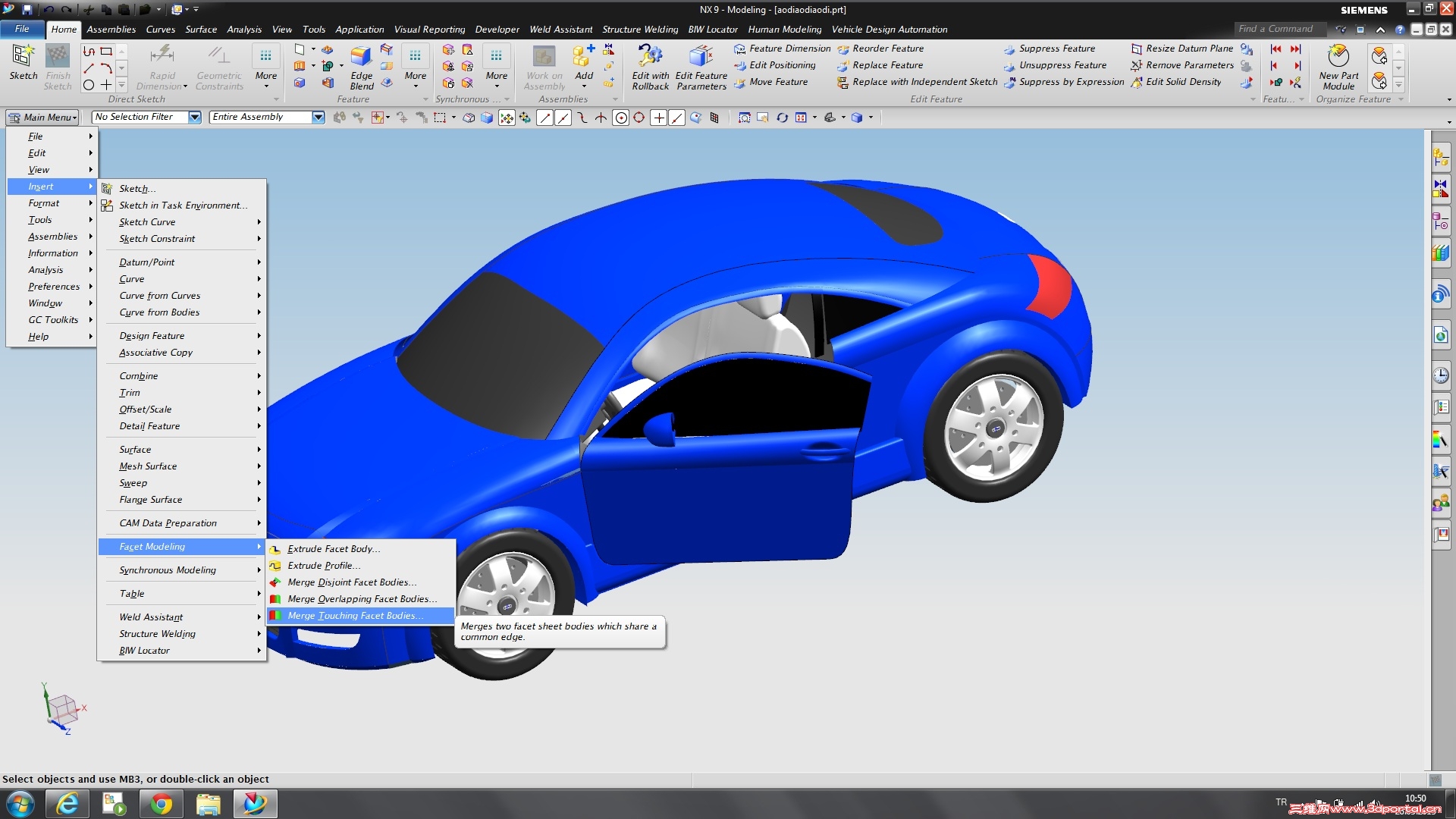Open Design Feature submenu
1456x819 pixels.
click(182, 336)
